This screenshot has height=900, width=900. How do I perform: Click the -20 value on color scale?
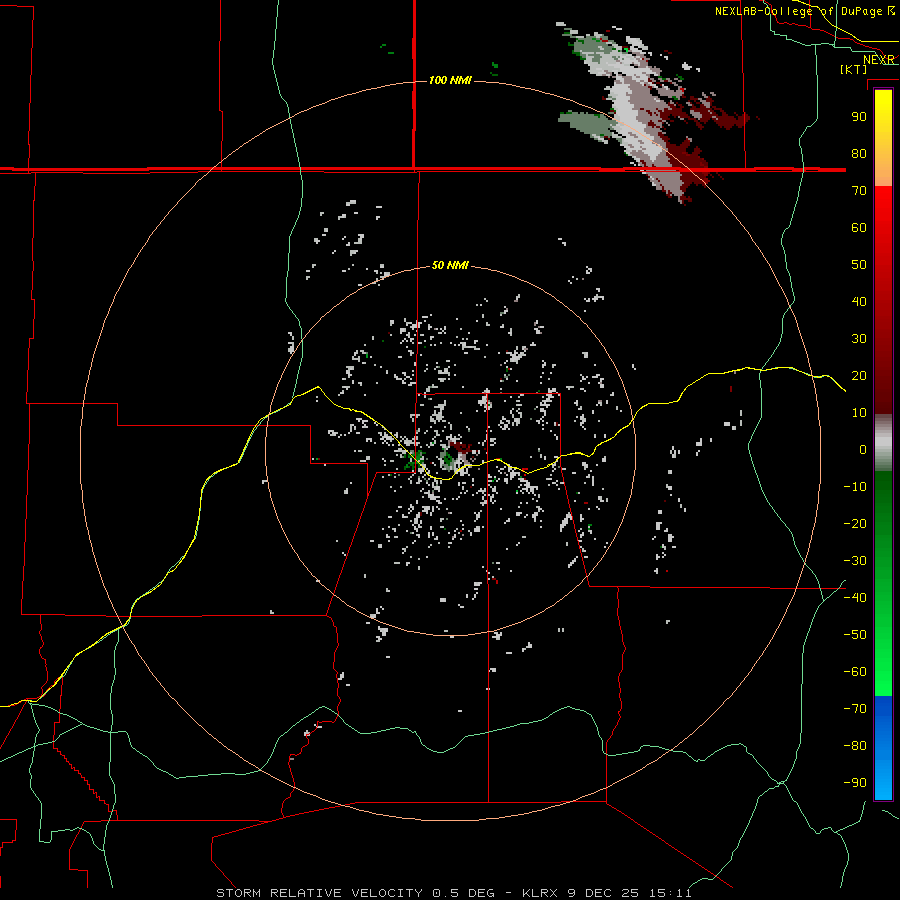(x=855, y=524)
